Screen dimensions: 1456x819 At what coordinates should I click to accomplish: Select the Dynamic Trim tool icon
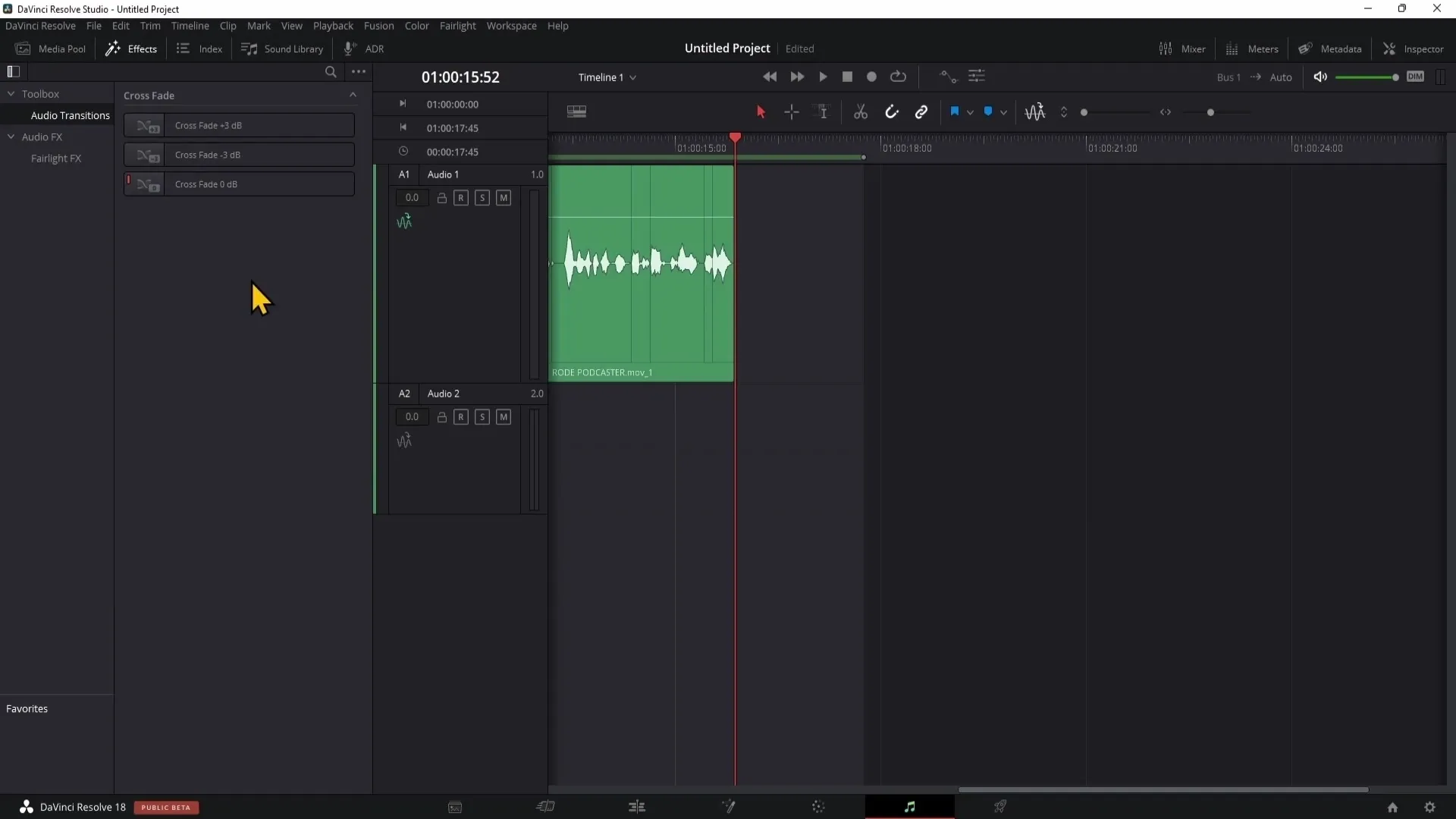click(x=823, y=111)
